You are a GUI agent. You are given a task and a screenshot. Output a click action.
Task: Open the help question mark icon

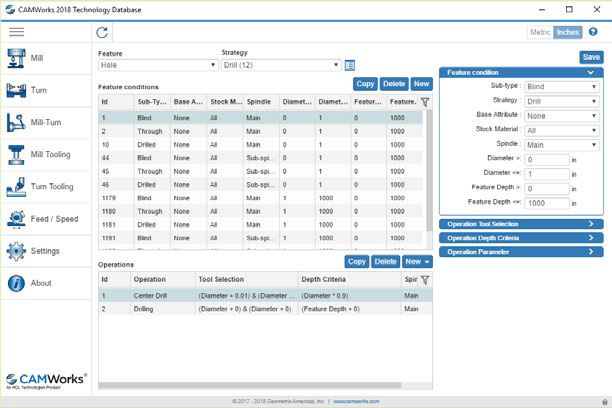(x=593, y=32)
